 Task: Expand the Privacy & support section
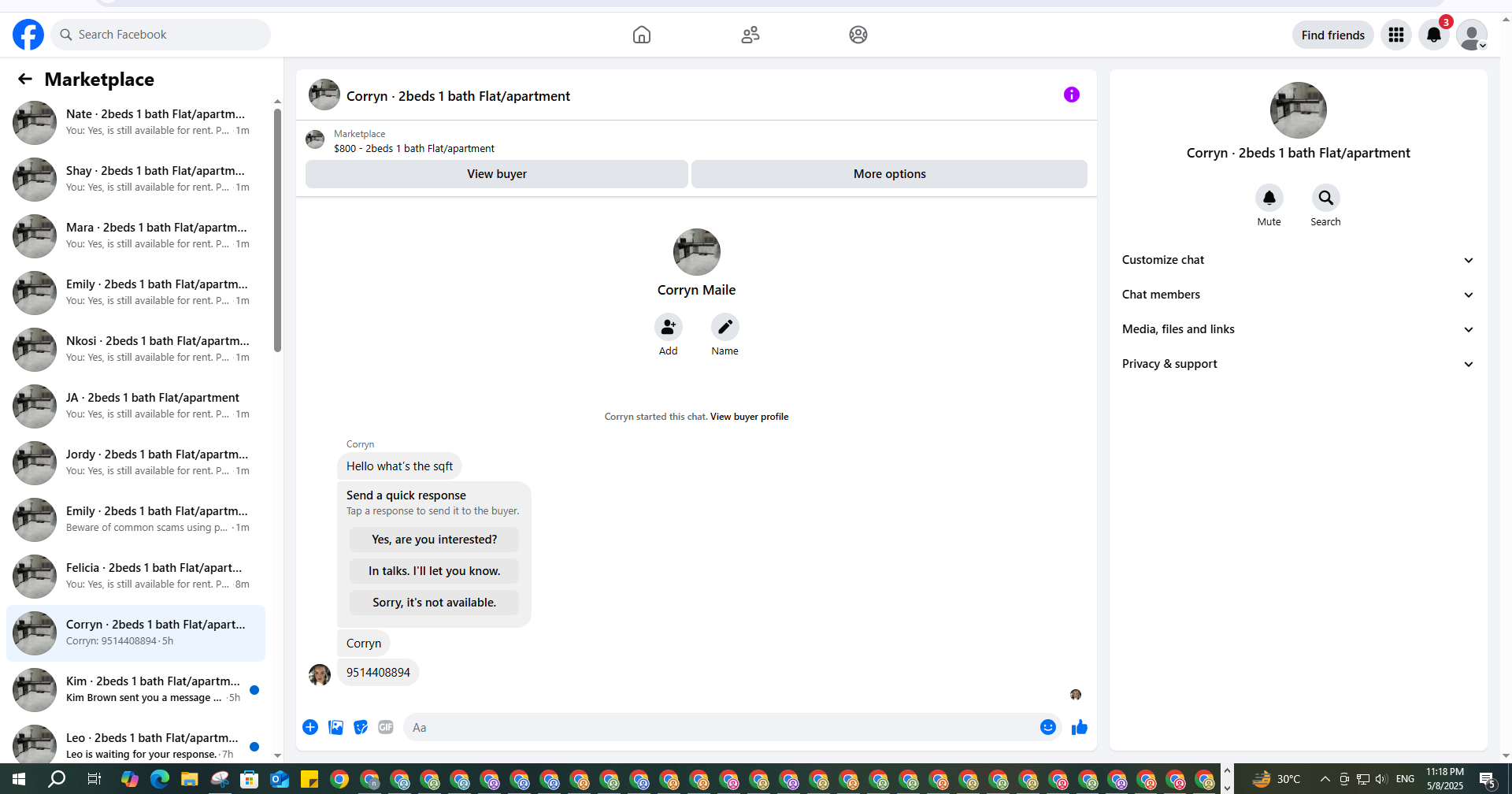[1299, 364]
